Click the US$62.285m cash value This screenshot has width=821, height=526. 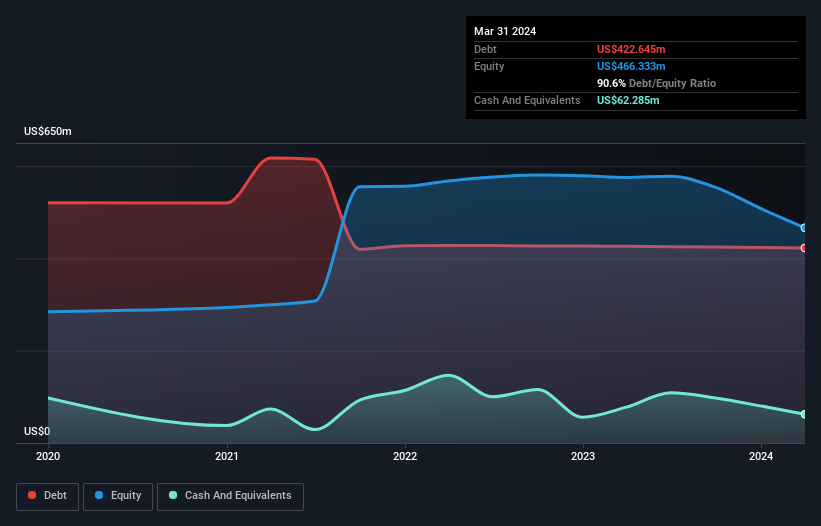[x=628, y=100]
